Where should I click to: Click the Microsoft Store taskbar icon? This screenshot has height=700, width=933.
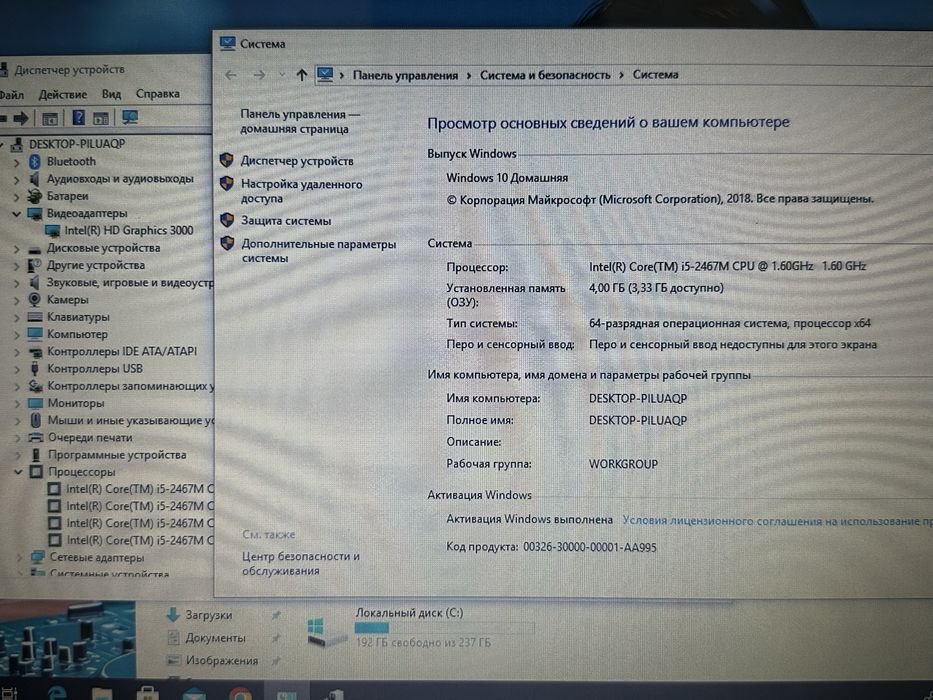148,694
